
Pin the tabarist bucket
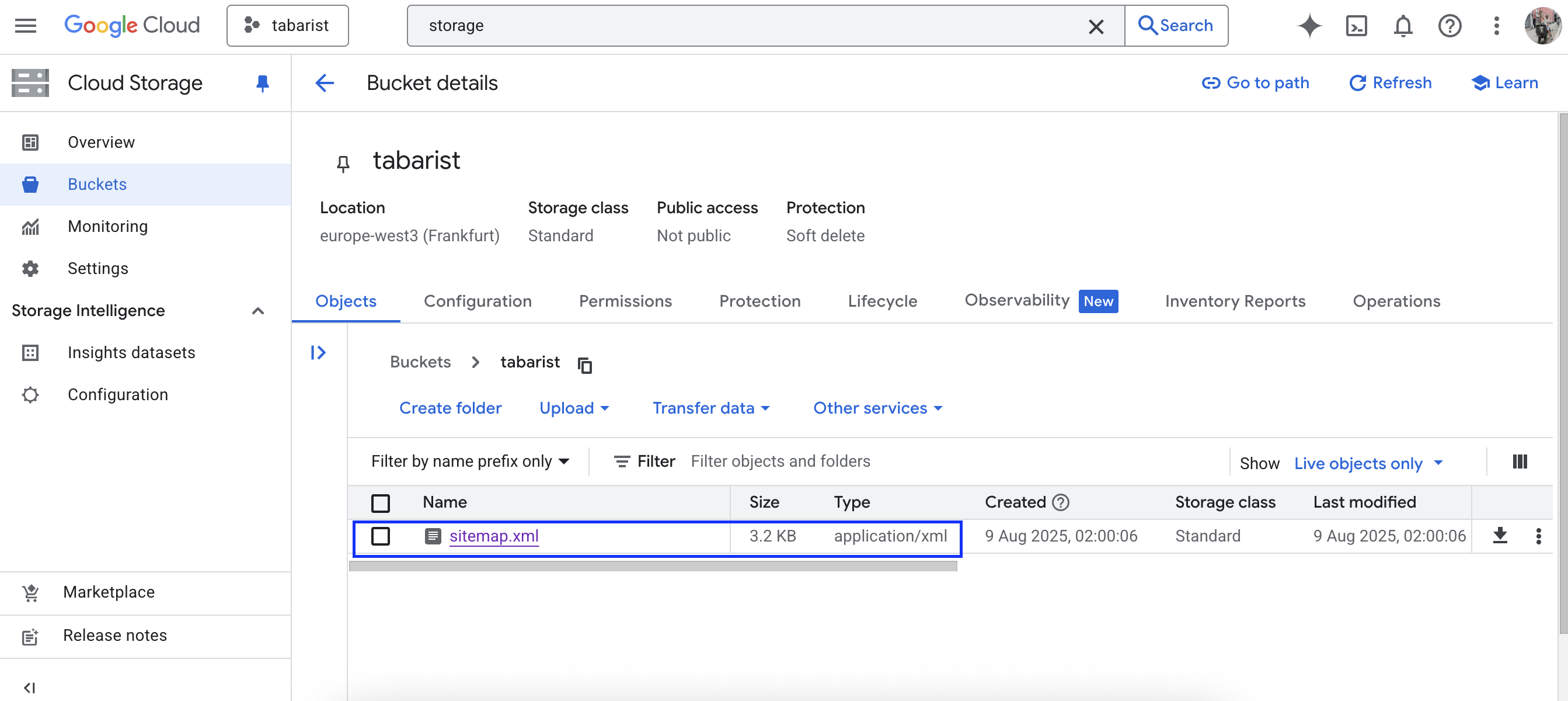click(343, 163)
